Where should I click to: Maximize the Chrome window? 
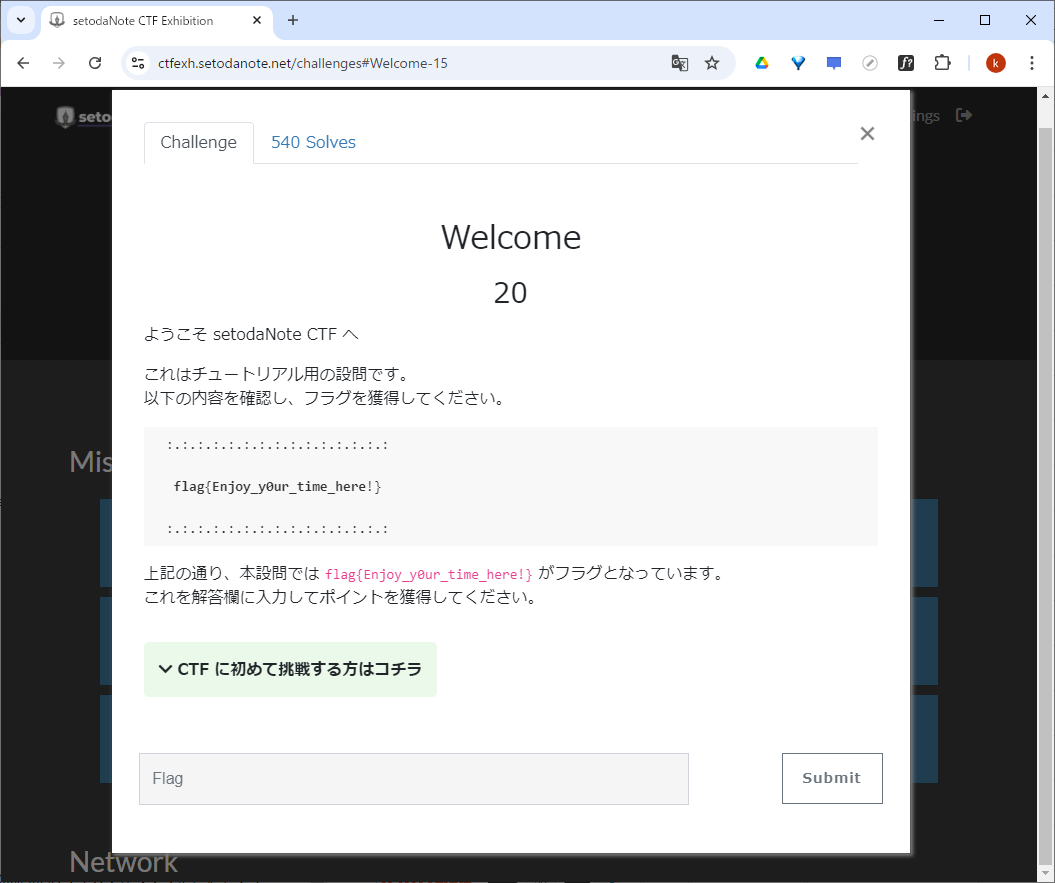[985, 20]
